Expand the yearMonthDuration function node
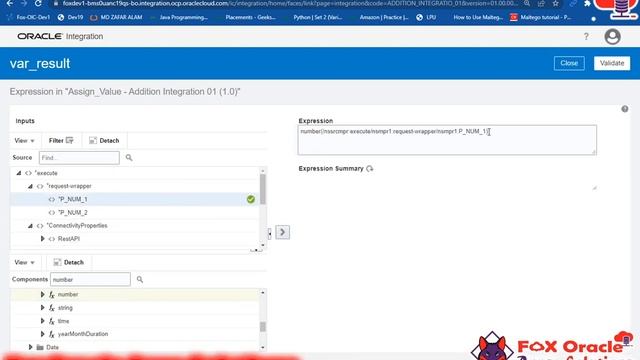This screenshot has height=360, width=640. (x=42, y=334)
